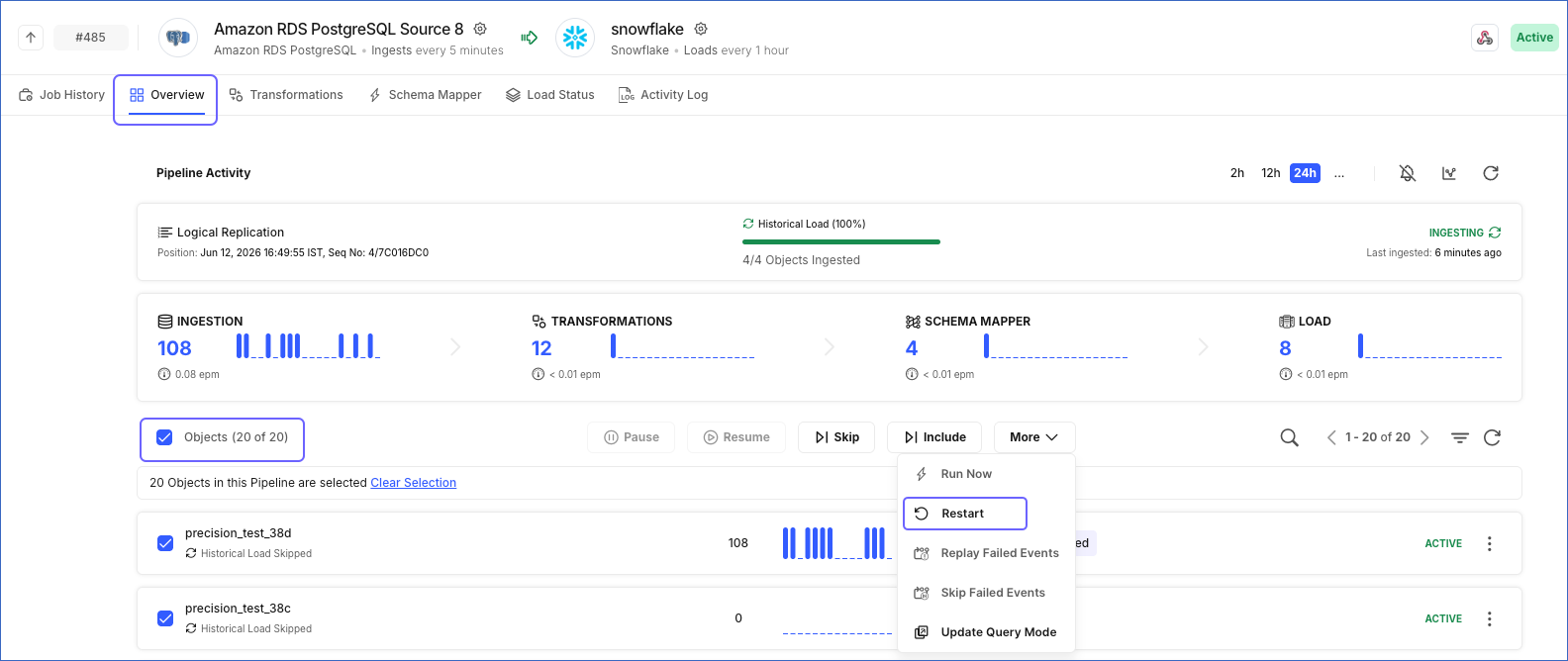Click the Snowflake destination logo icon
This screenshot has width=1568, height=661.
pos(575,38)
